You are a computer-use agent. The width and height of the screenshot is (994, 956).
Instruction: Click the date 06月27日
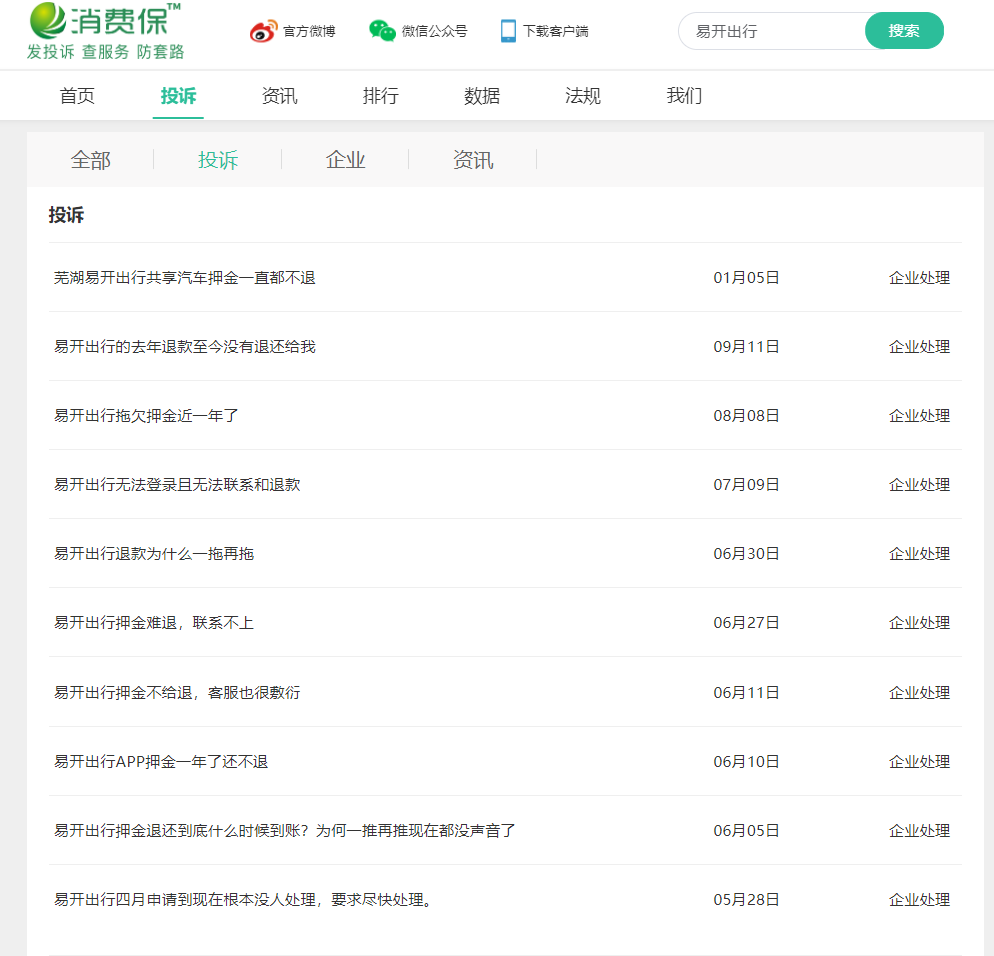[746, 623]
